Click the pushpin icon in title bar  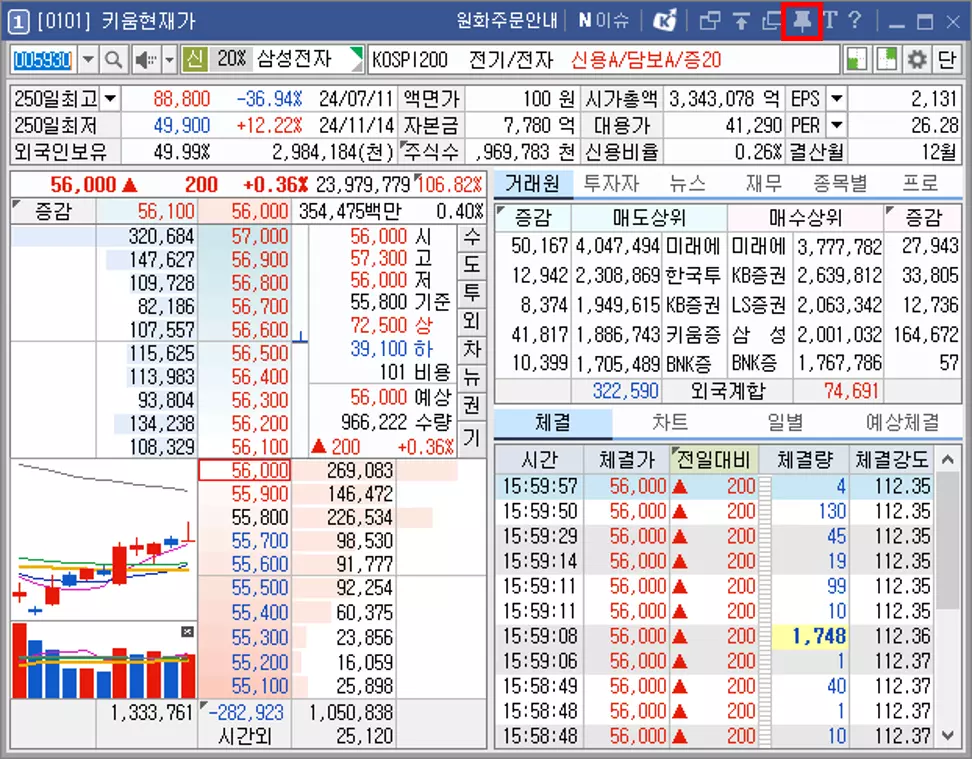pyautogui.click(x=802, y=21)
